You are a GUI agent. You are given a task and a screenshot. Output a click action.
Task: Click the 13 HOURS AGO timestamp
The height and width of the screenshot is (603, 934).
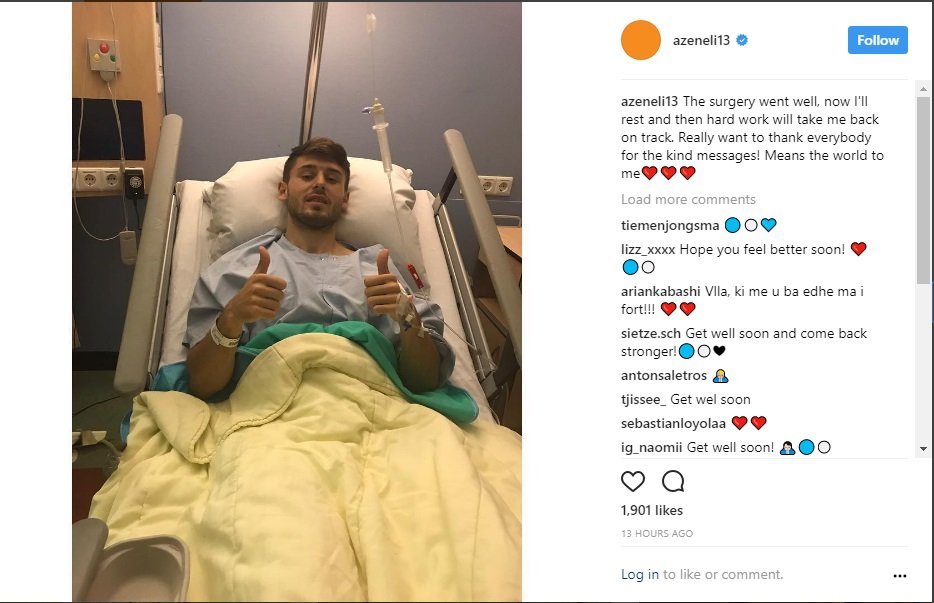(657, 533)
